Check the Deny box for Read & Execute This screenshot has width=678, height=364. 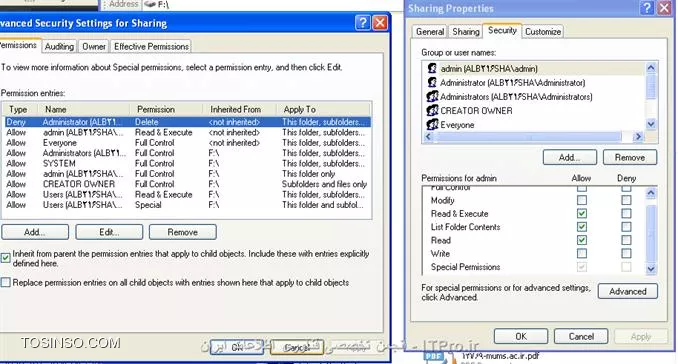pyautogui.click(x=626, y=214)
